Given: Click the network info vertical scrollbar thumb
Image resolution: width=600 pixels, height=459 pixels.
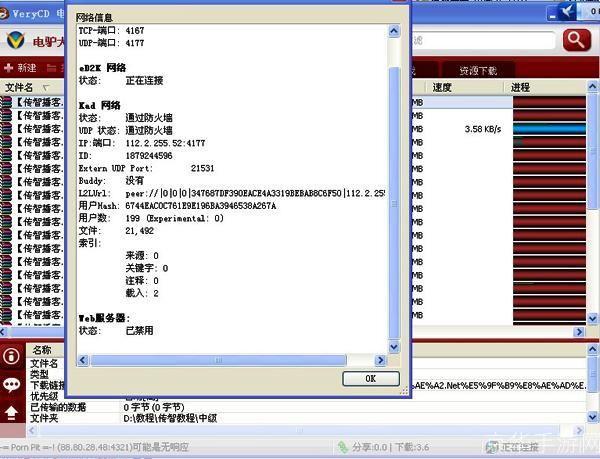Looking at the screenshot, I should [394, 203].
